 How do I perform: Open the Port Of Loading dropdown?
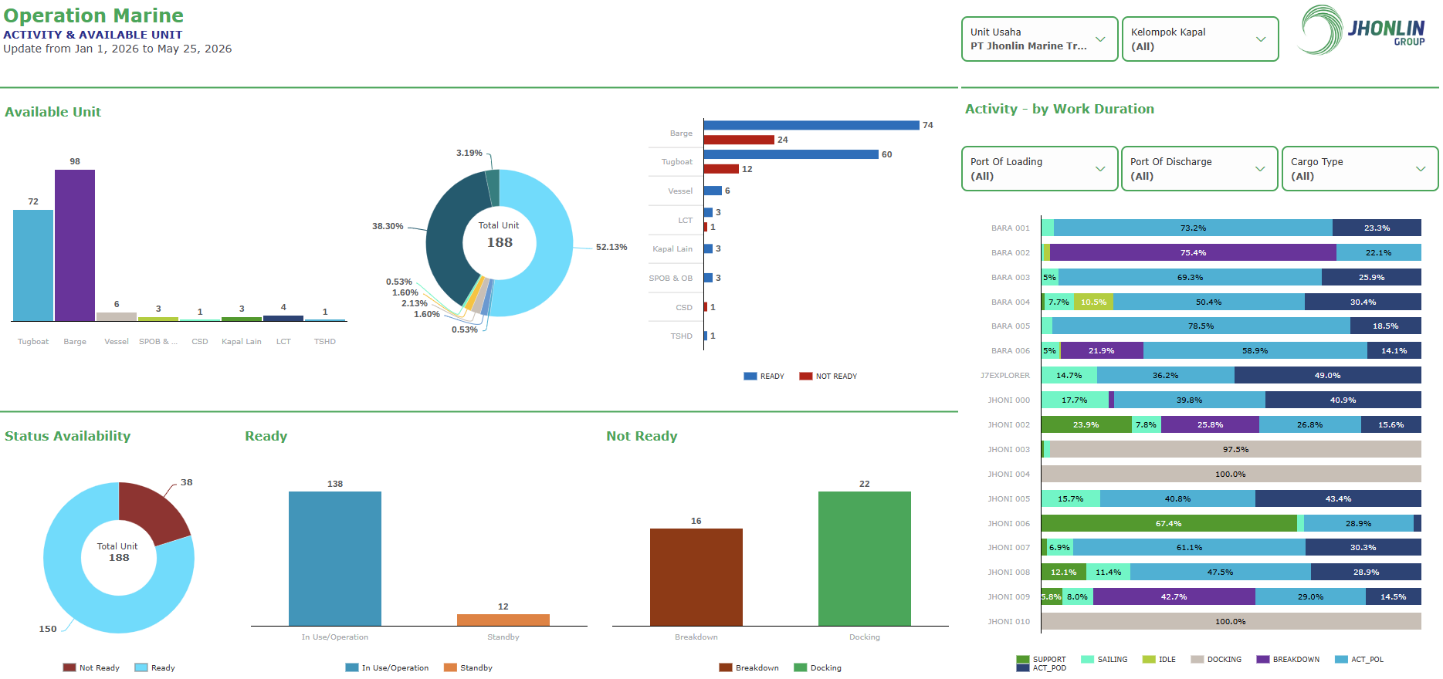[x=1040, y=169]
